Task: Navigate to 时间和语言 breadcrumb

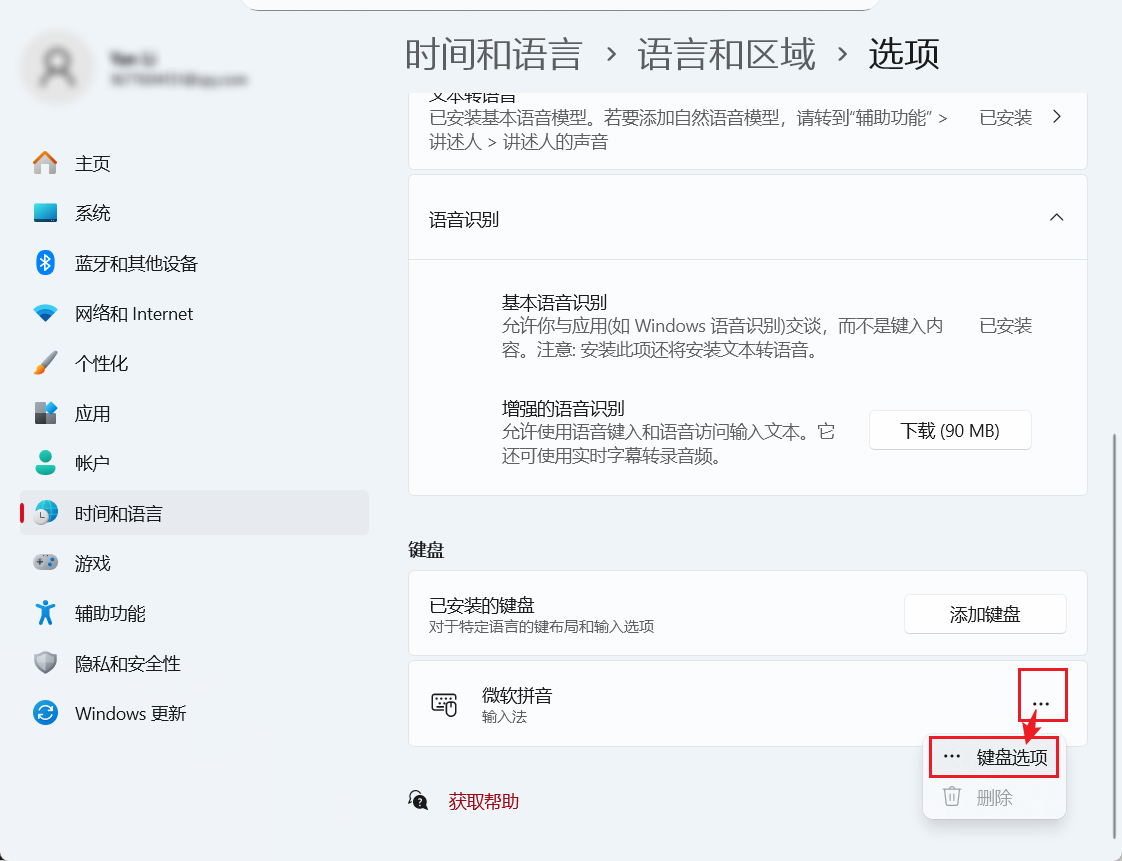Action: [494, 54]
